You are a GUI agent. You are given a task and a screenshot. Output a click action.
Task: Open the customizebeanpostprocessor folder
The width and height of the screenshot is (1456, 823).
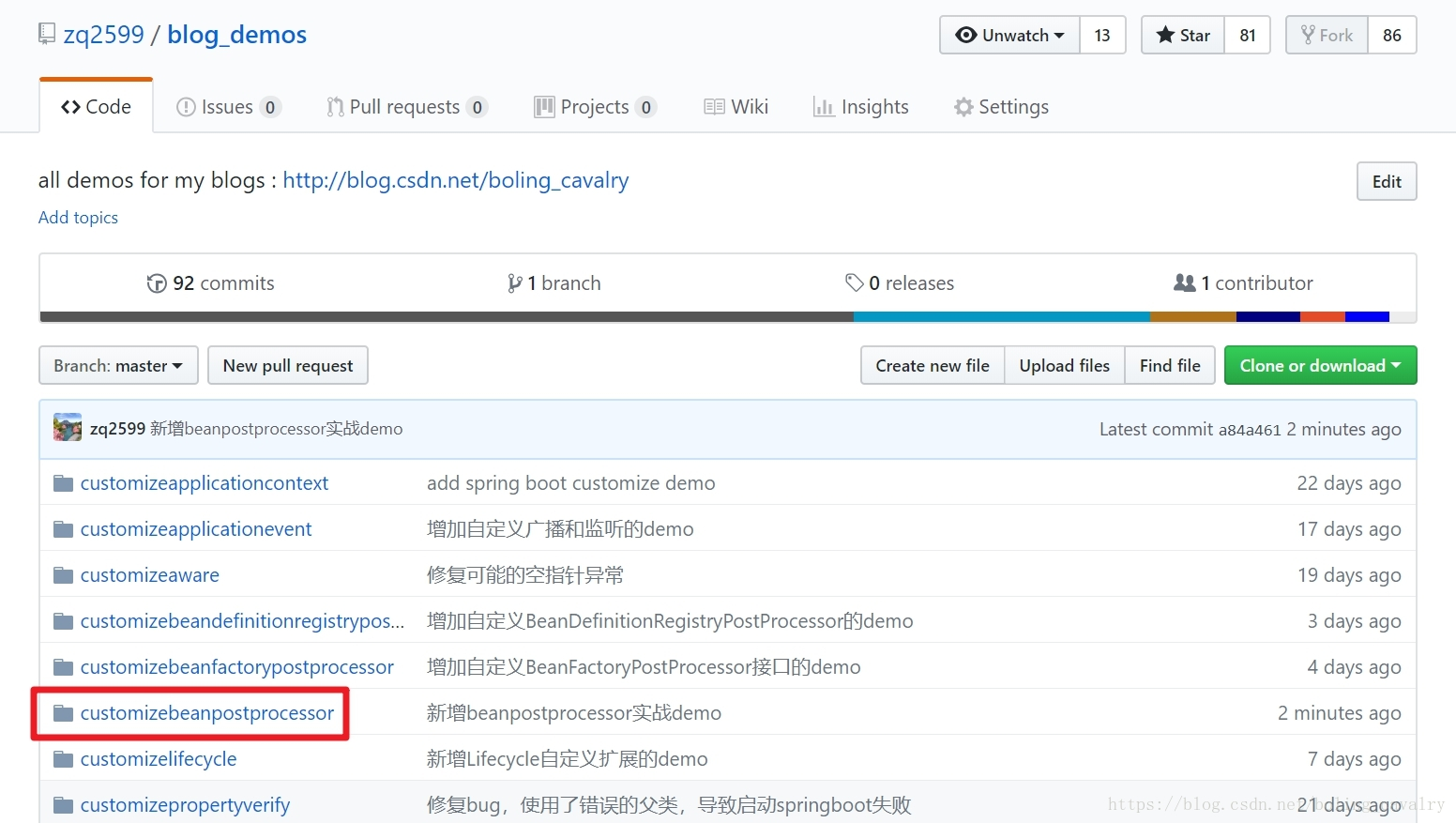tap(207, 713)
